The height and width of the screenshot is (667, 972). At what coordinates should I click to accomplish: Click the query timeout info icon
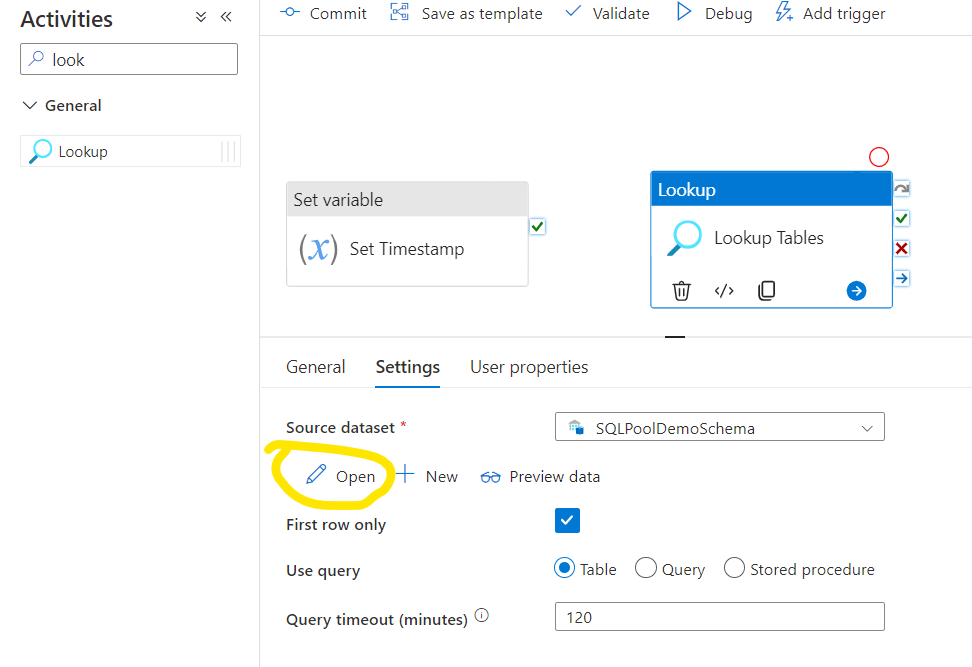482,617
